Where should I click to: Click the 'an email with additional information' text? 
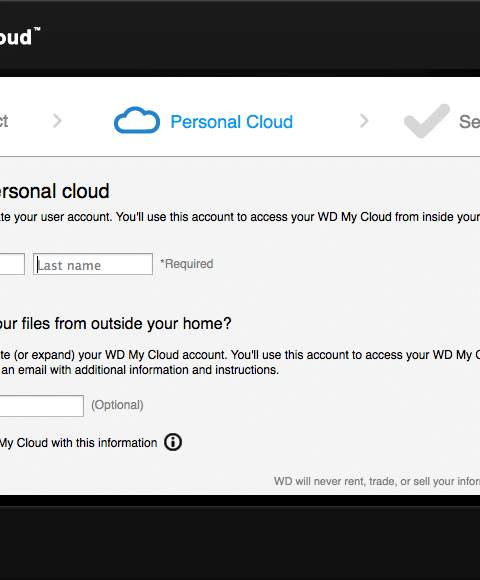click(x=140, y=370)
